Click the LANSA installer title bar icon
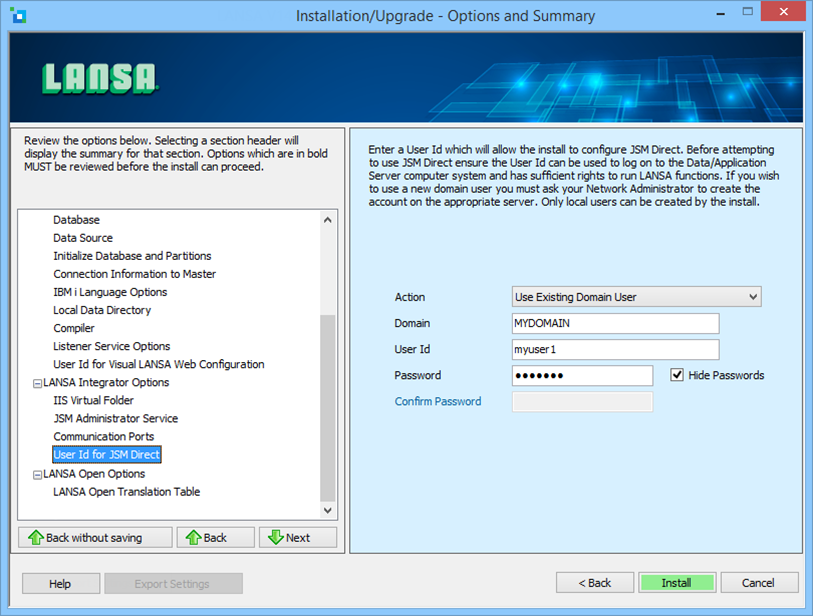 (x=19, y=16)
